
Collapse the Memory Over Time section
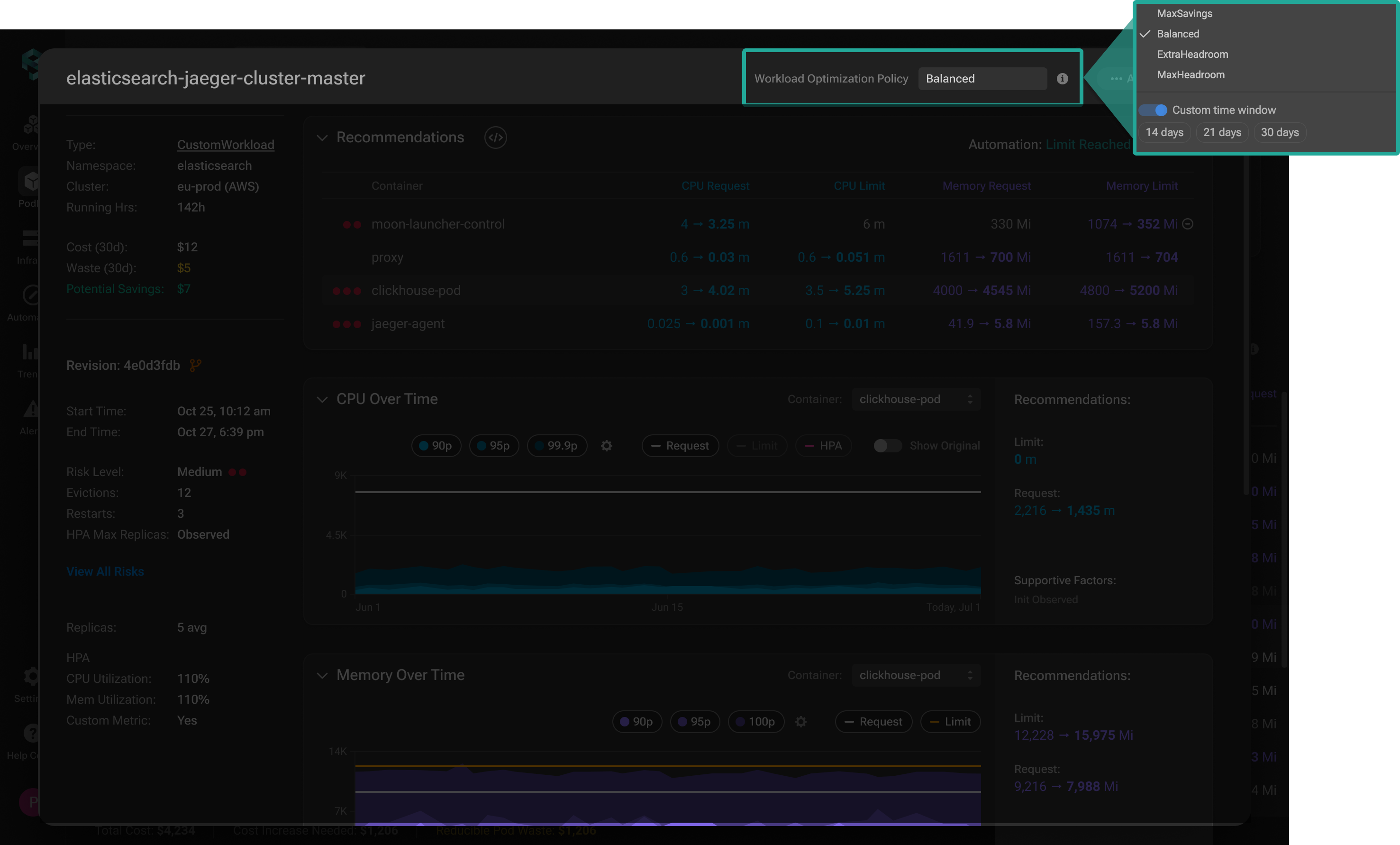coord(322,675)
